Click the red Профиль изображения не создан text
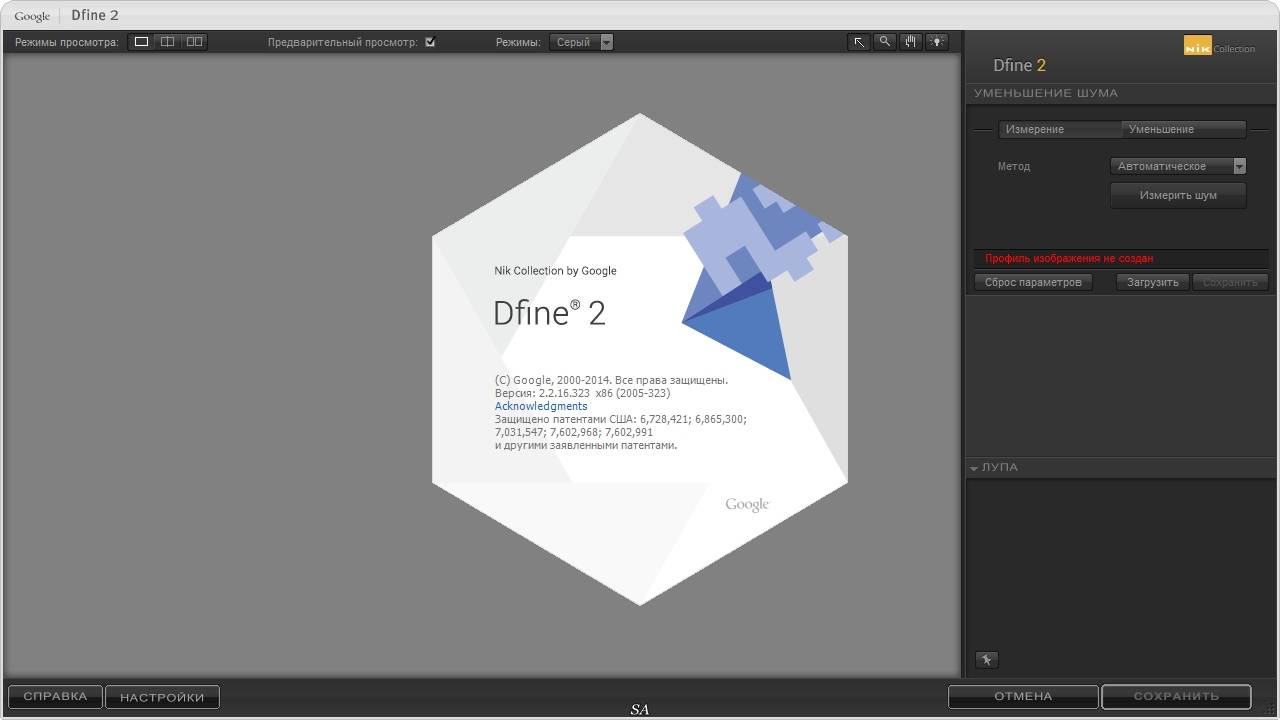This screenshot has height=720, width=1280. point(1069,258)
